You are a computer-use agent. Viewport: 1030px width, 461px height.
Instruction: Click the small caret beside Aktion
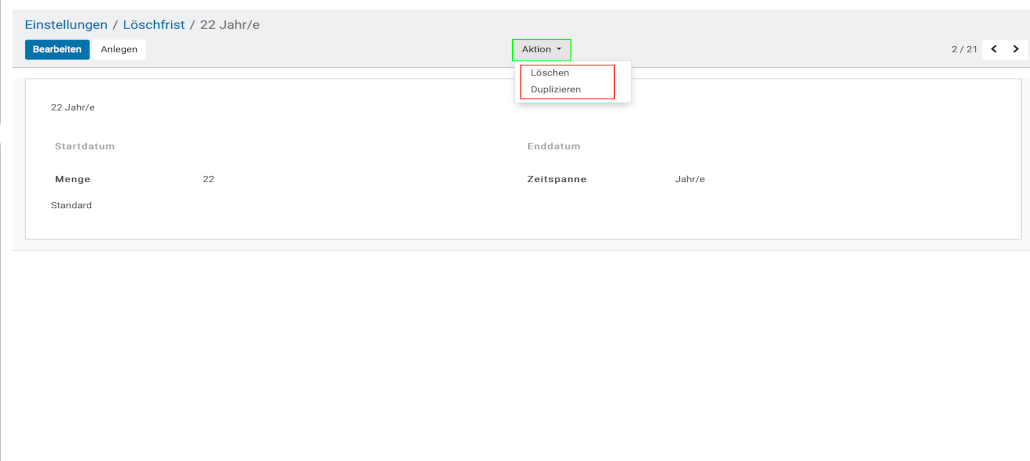(560, 49)
